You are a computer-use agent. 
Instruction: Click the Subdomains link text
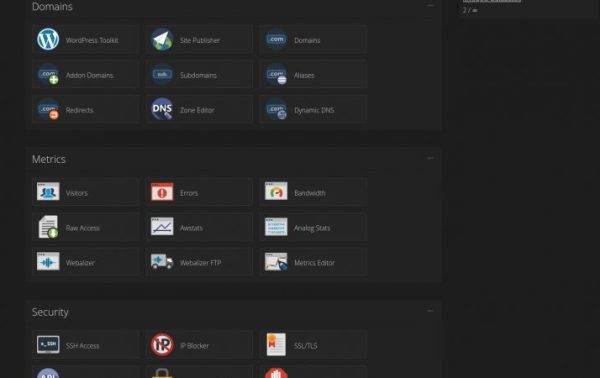[x=198, y=75]
